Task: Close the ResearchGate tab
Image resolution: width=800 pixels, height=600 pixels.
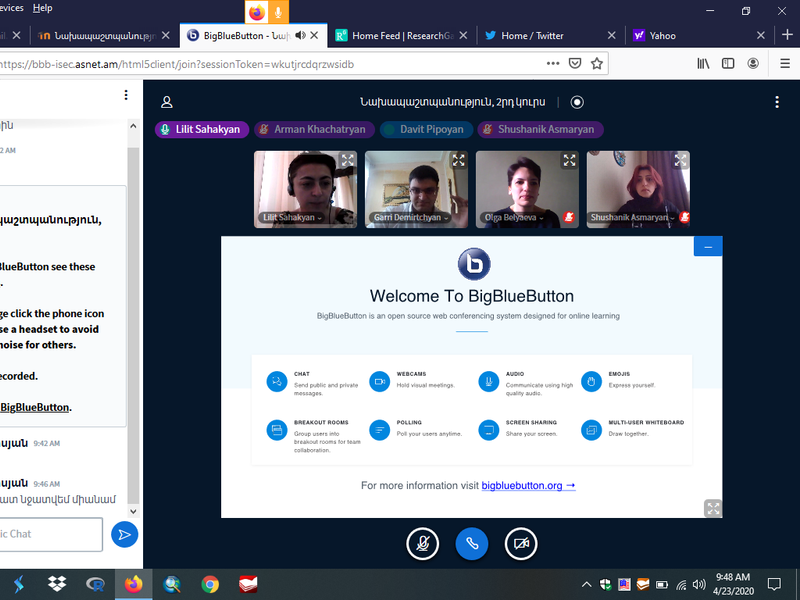Action: click(463, 35)
